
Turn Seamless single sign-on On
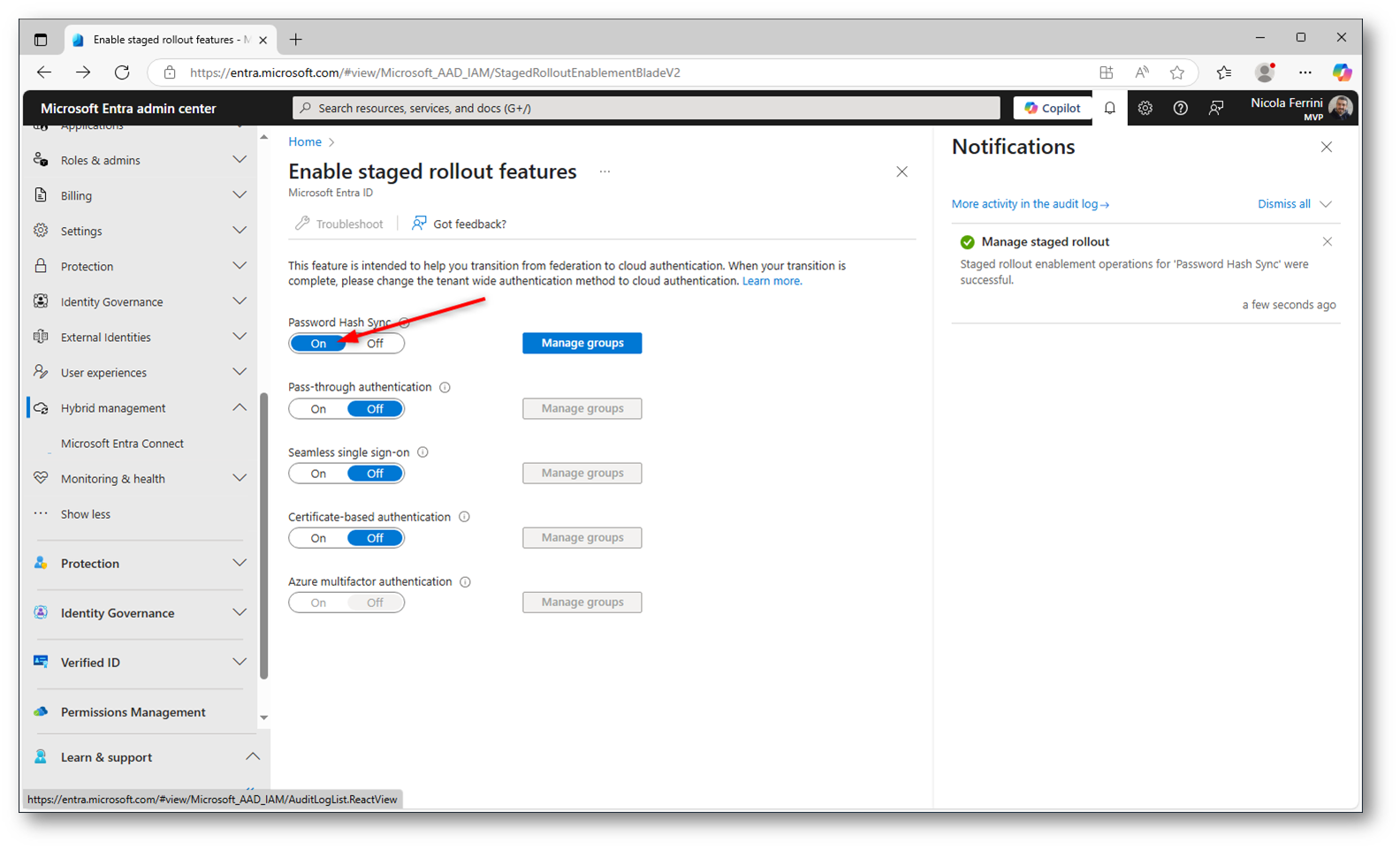pos(318,474)
